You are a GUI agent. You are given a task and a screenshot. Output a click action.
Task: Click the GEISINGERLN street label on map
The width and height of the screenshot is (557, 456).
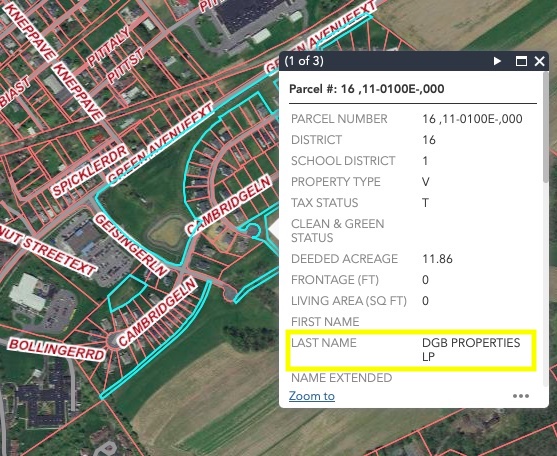coord(130,245)
